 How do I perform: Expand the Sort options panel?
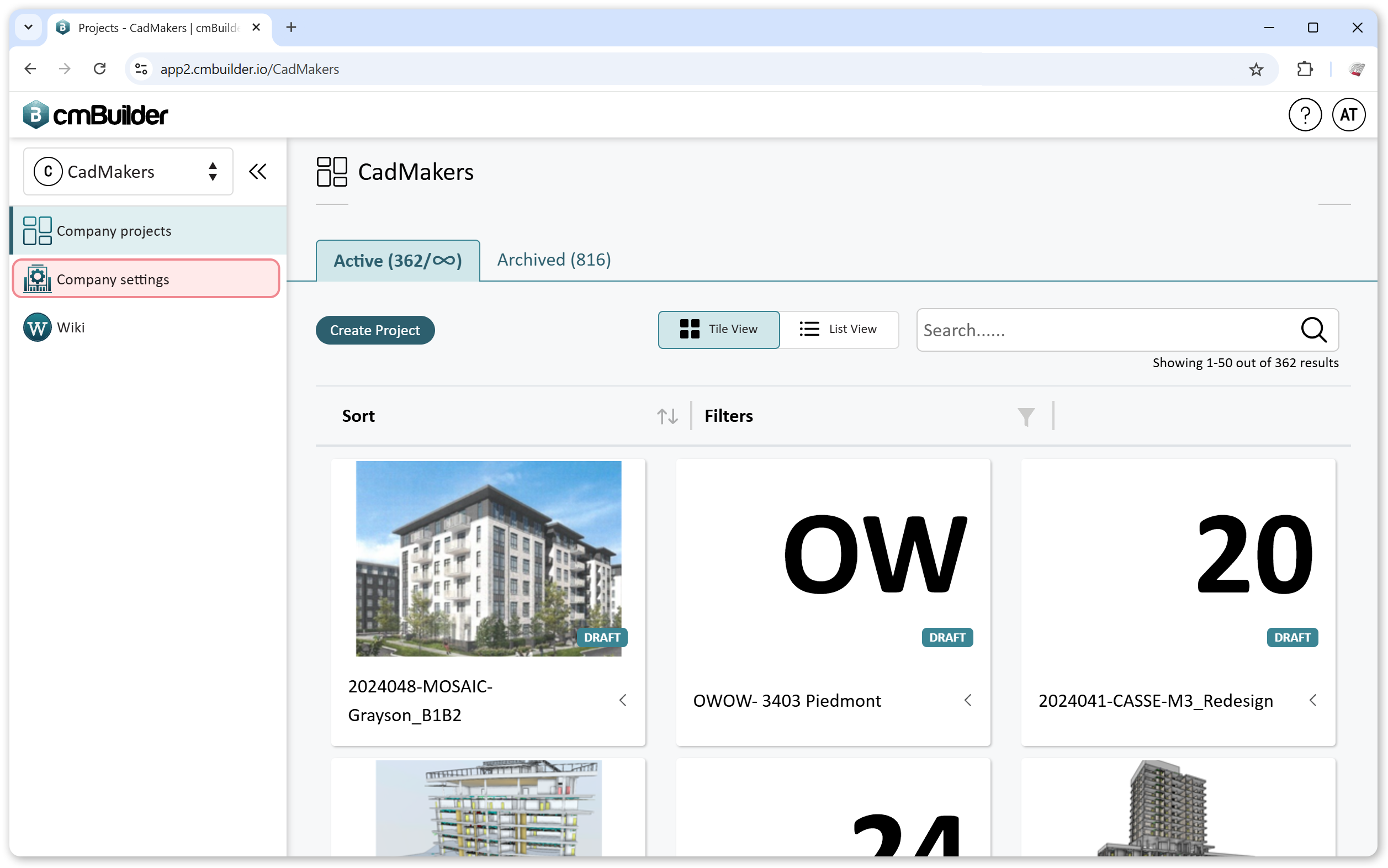tap(510, 415)
